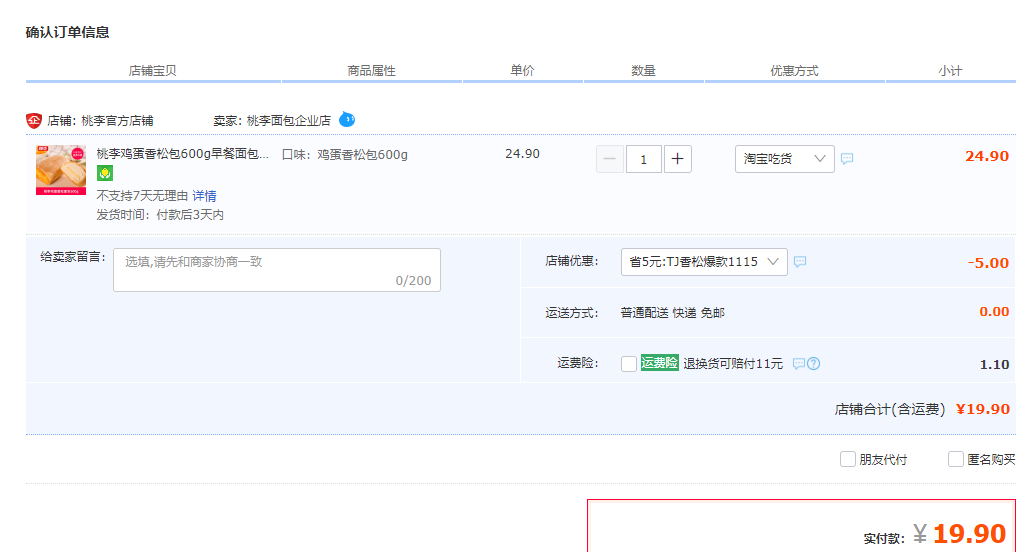The width and height of the screenshot is (1033, 552).
Task: Focus the 给卖家留言 message box
Action: pyautogui.click(x=277, y=270)
